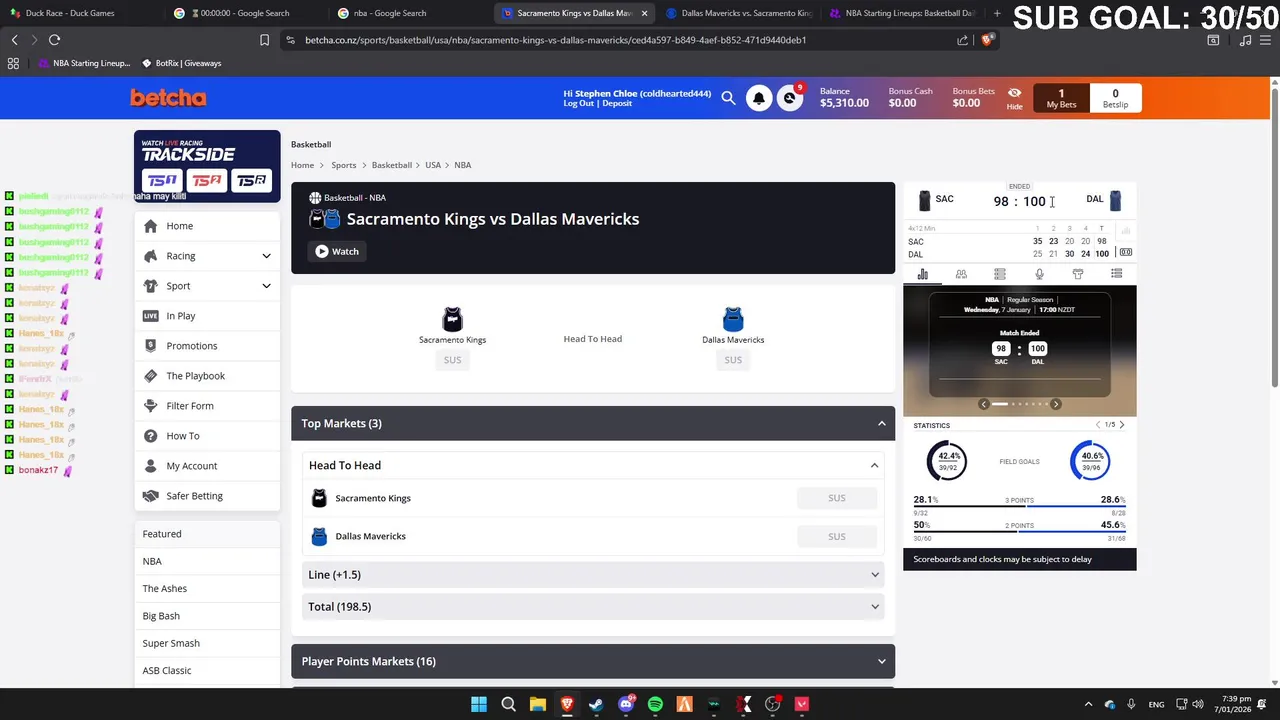Open TSR Trackside channel
This screenshot has width=1280, height=720.
[x=251, y=180]
